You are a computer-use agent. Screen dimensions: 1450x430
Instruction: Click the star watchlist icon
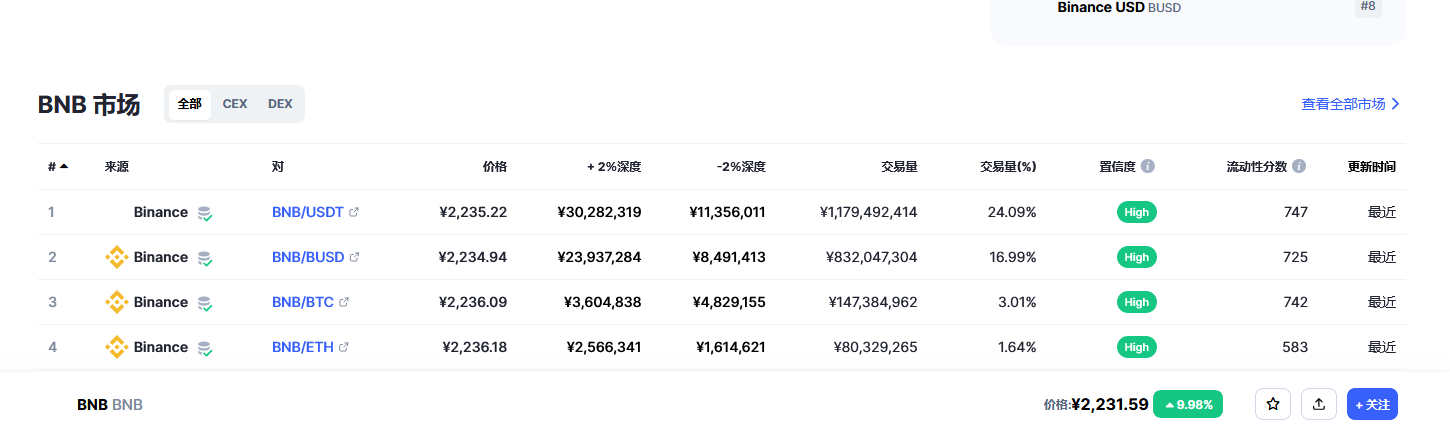pyautogui.click(x=1273, y=404)
